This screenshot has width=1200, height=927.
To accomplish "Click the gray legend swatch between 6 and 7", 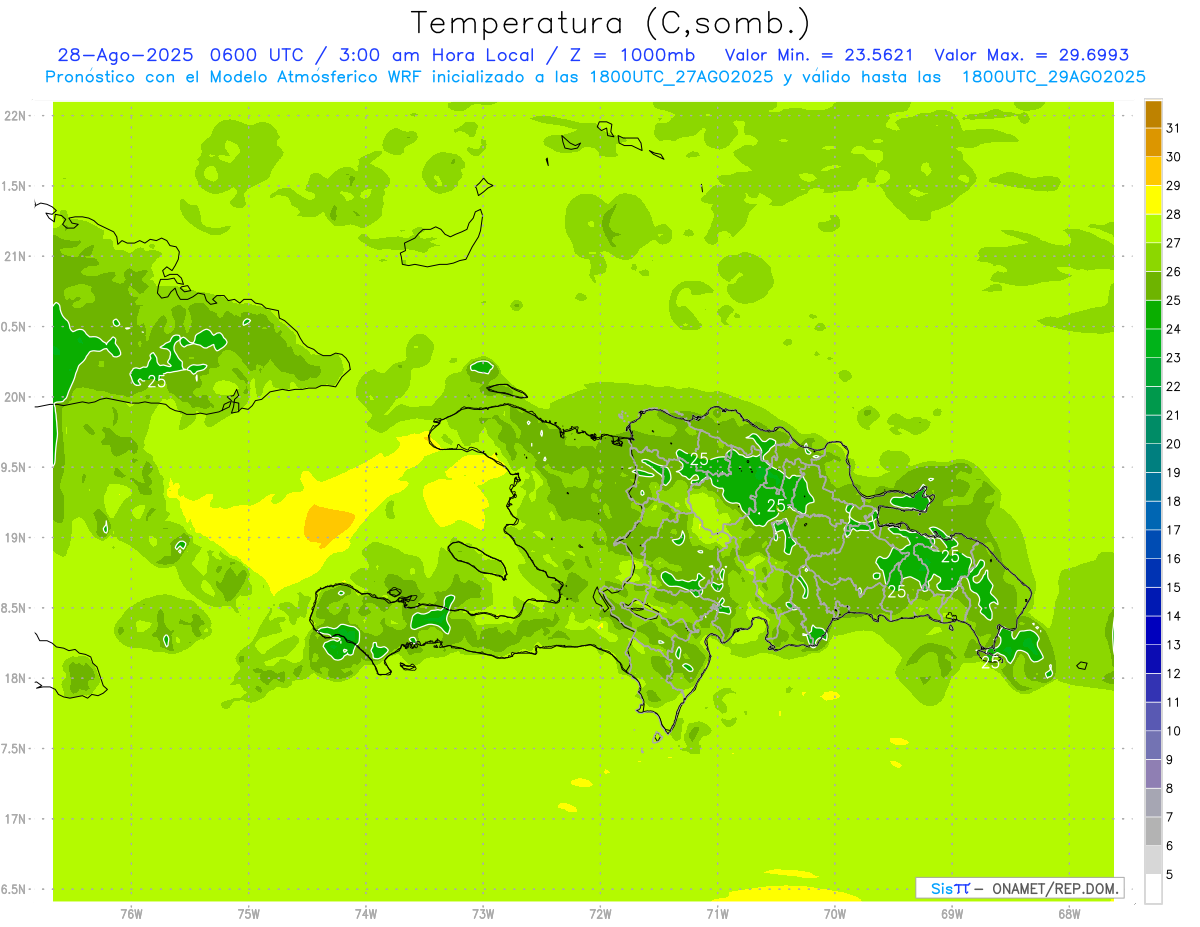I will 1153,831.
